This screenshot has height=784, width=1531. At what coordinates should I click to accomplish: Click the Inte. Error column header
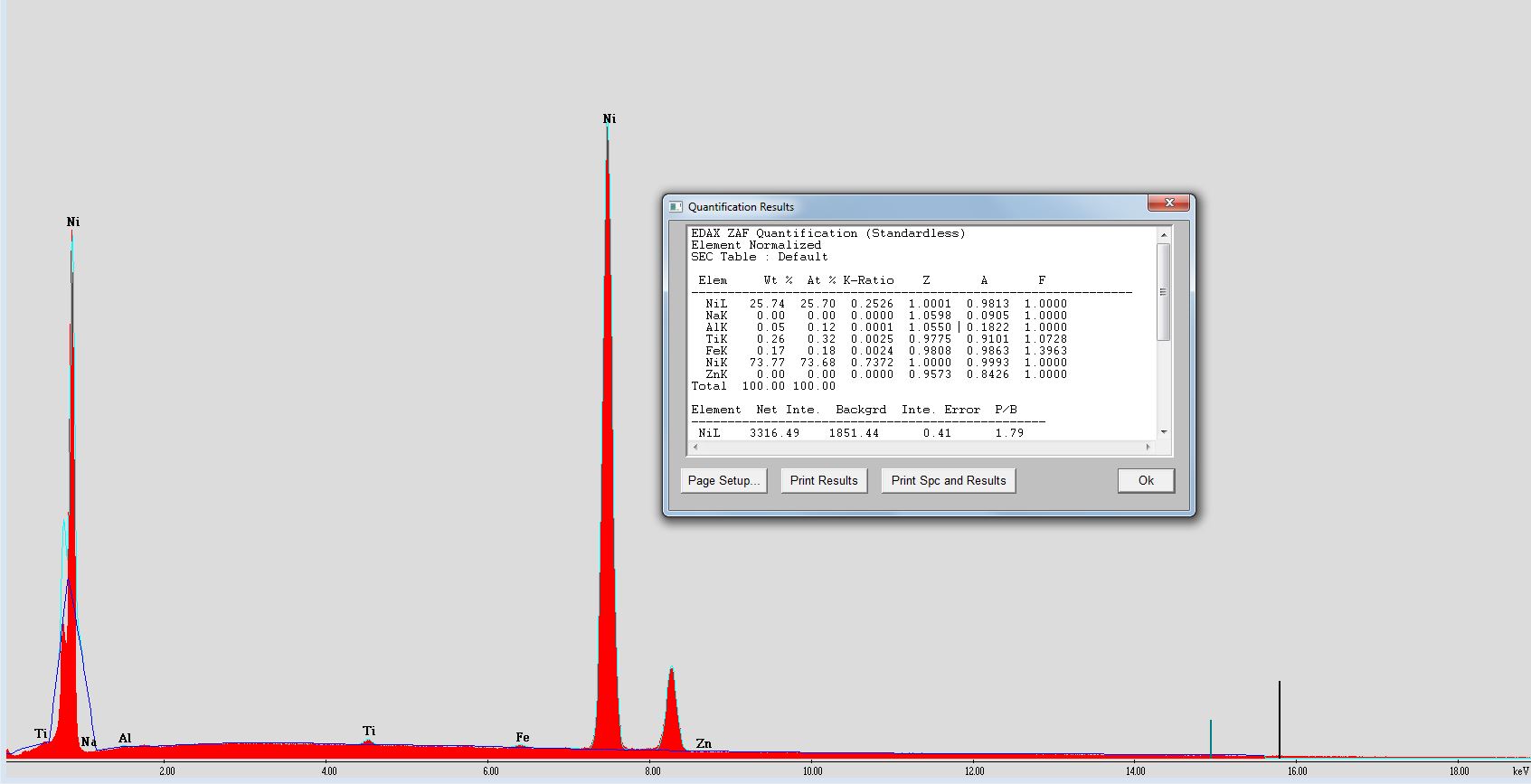pos(940,410)
